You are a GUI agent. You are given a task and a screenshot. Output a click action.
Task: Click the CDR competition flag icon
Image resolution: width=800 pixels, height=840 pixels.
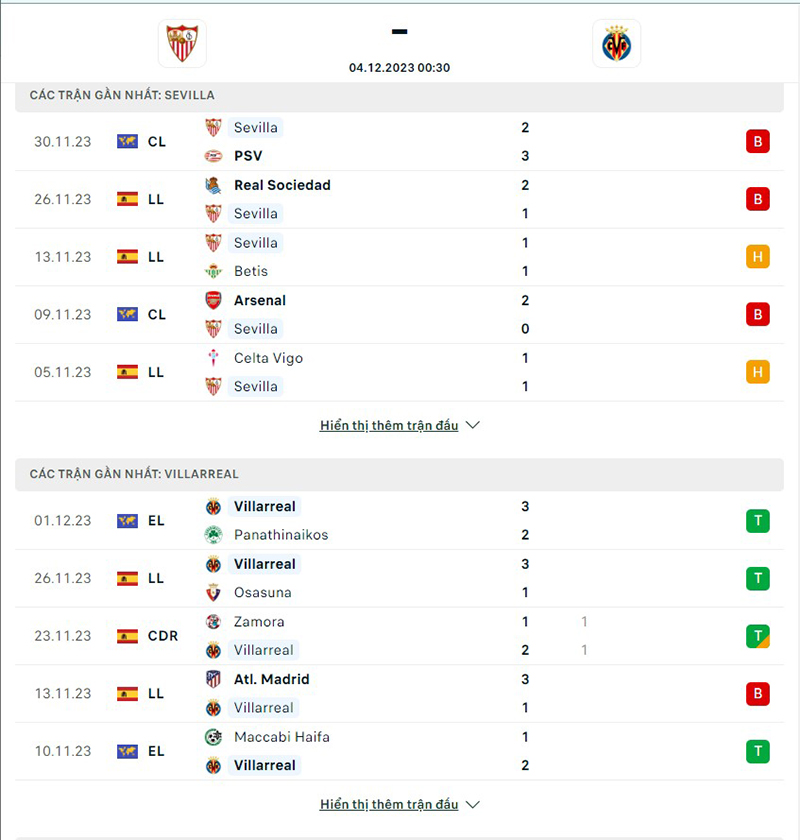(127, 635)
